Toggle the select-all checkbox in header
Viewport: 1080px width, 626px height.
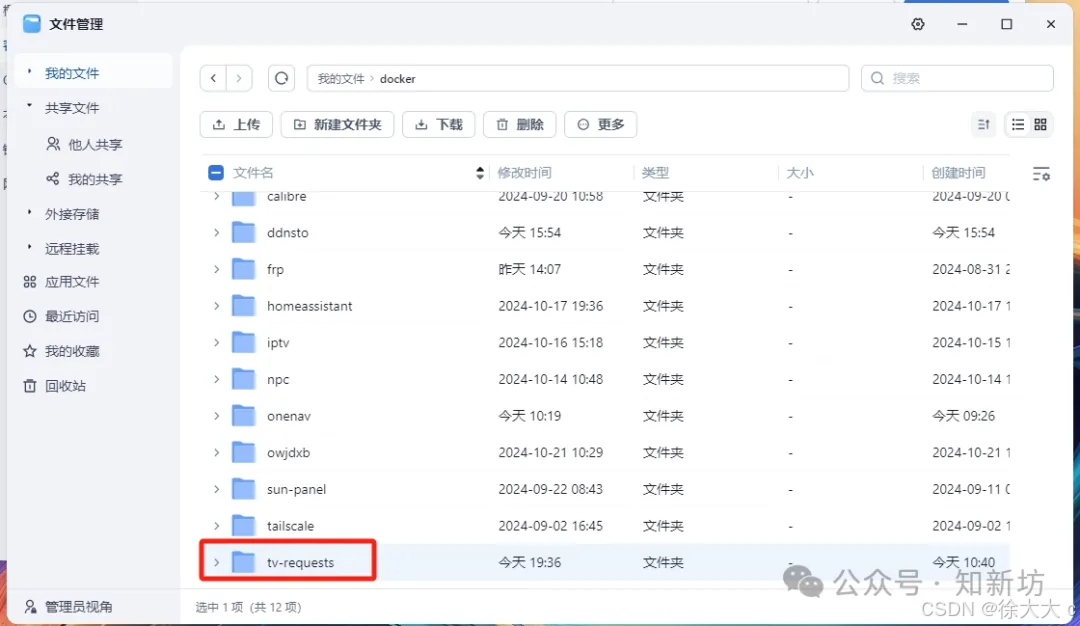[216, 173]
